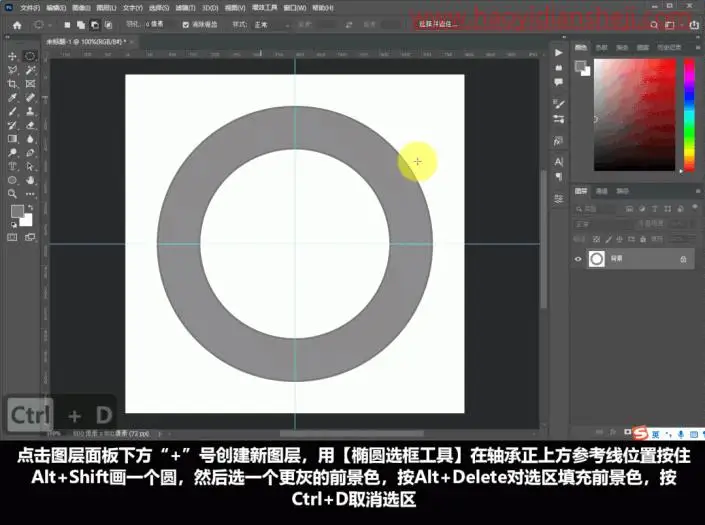705x525 pixels.
Task: Select the Lasso tool
Action: (12, 70)
